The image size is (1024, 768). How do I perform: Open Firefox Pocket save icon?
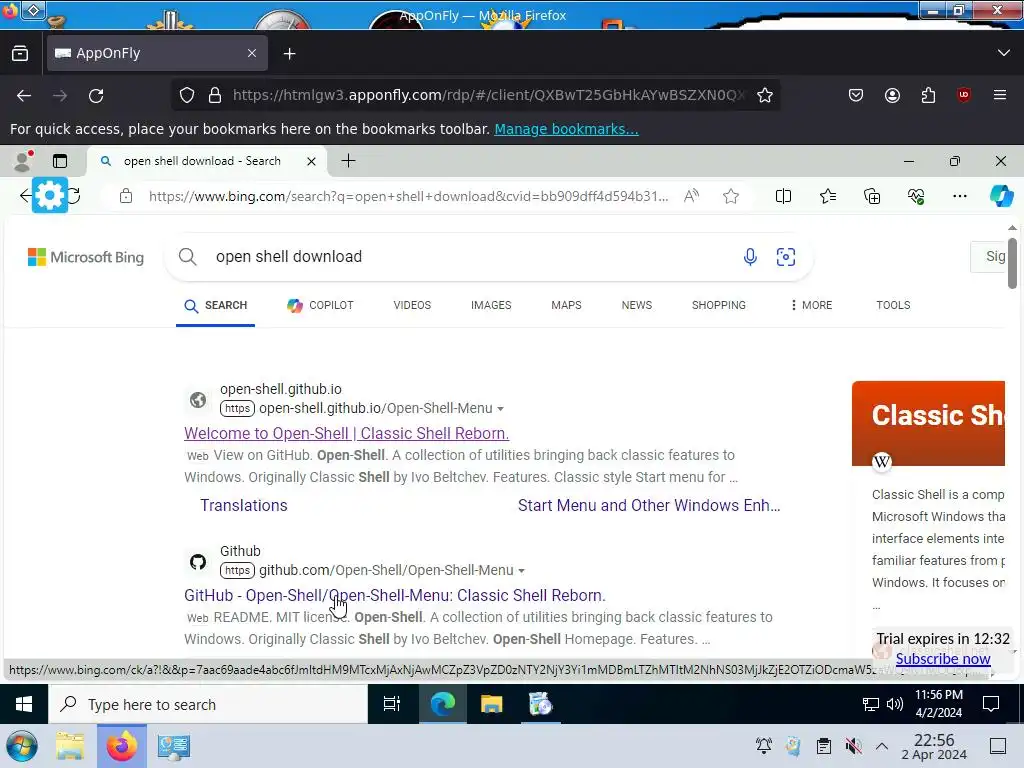(x=856, y=95)
